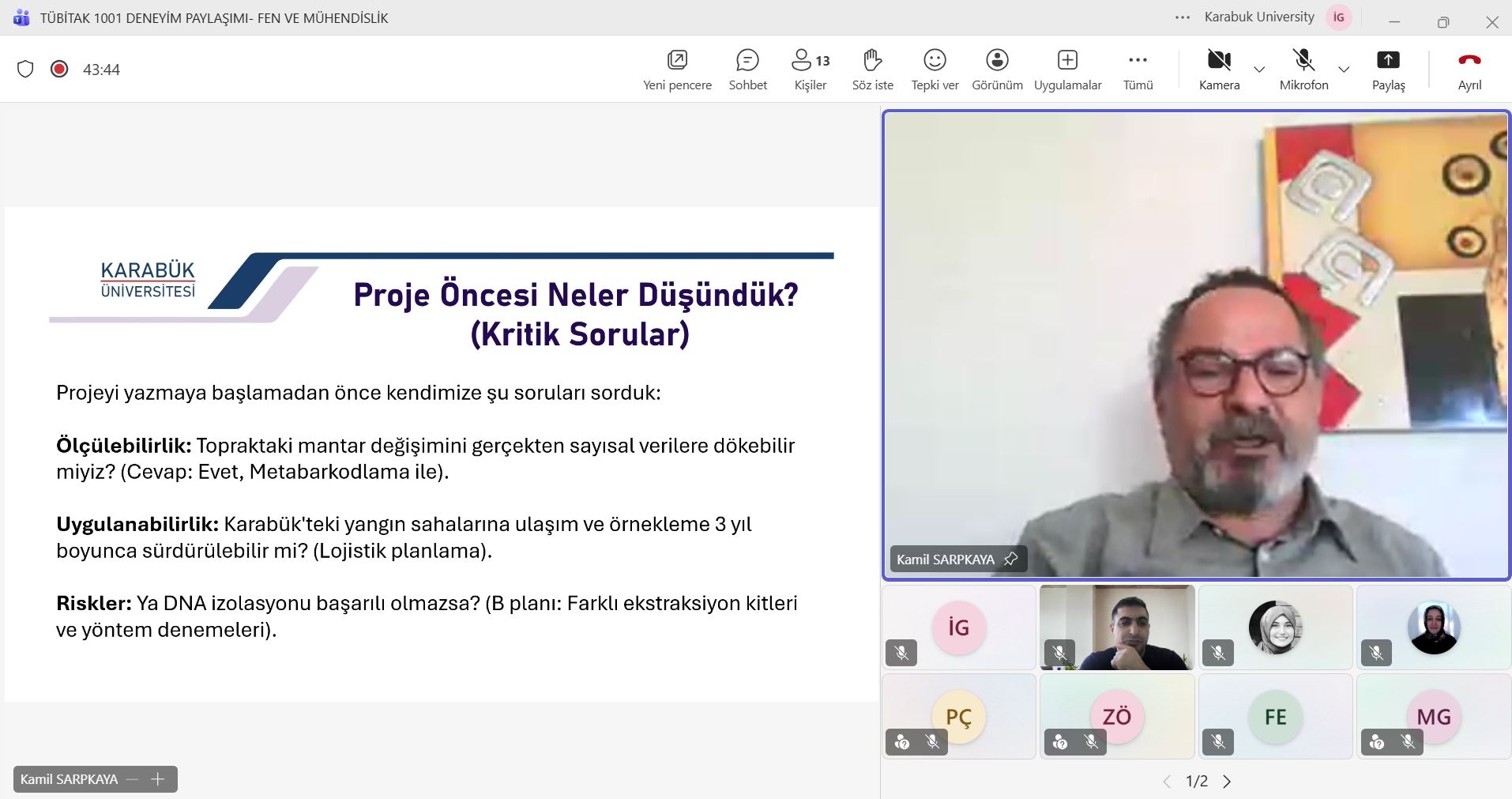Open the İG profile avatar in title bar
1512x799 pixels.
[1339, 17]
